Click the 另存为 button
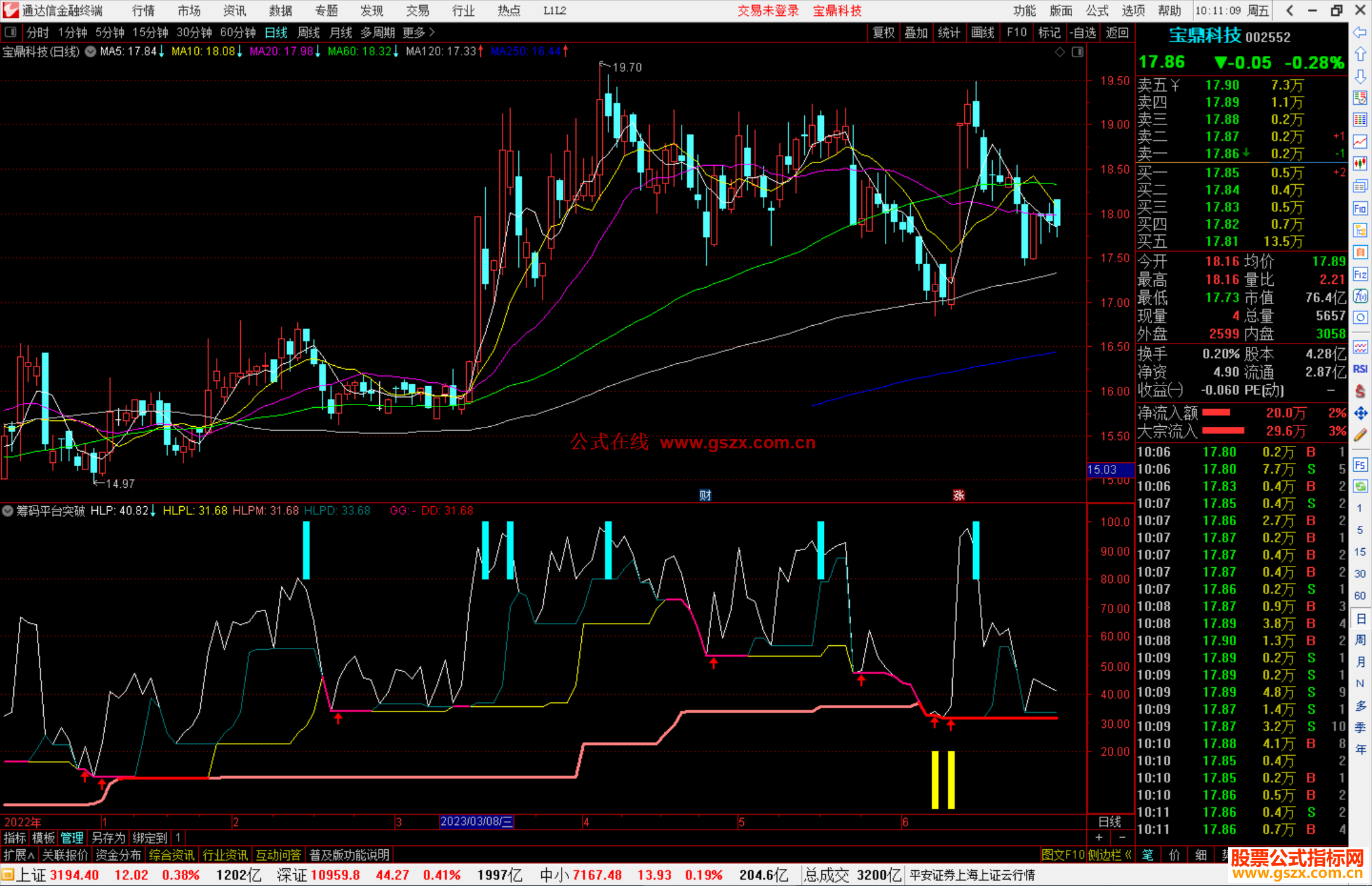 click(x=109, y=838)
